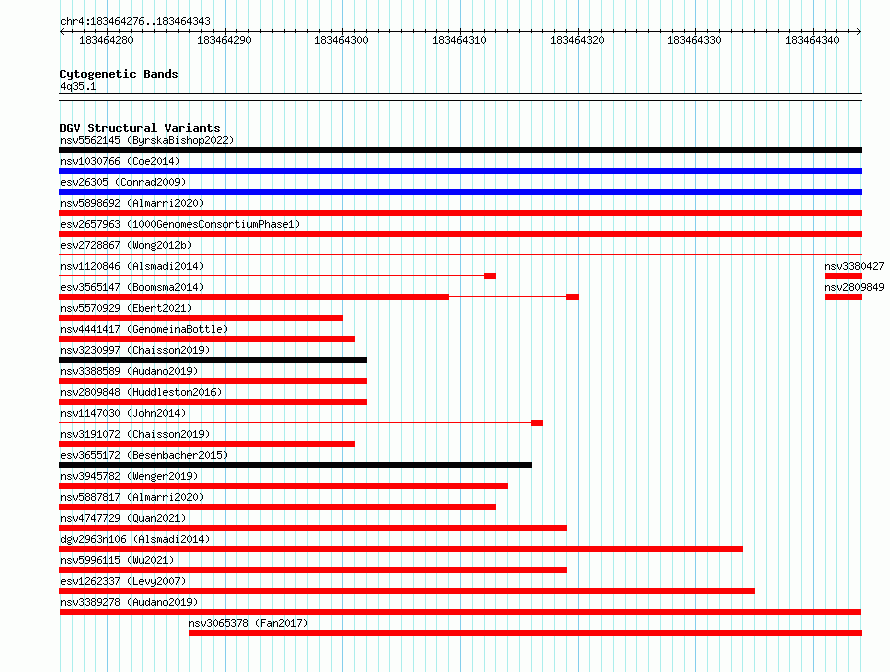
Task: Click the esv2657963 (1000GenomesConsortiumPhase1) label
Action: click(x=180, y=224)
